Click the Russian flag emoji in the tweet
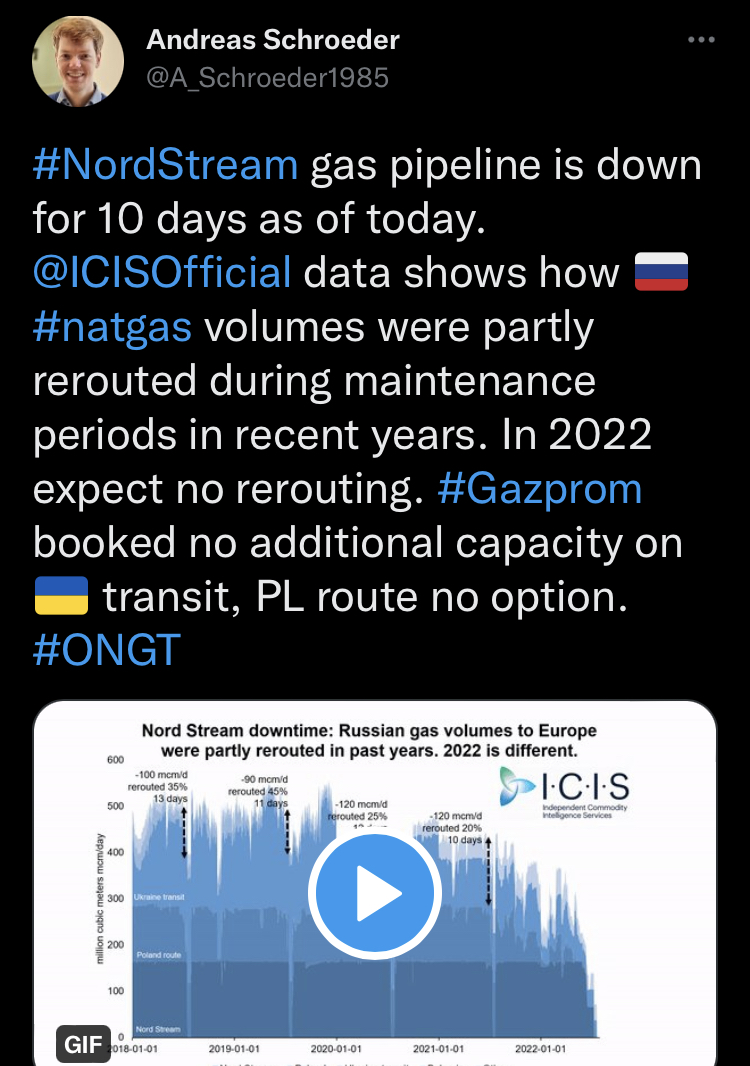 [661, 272]
